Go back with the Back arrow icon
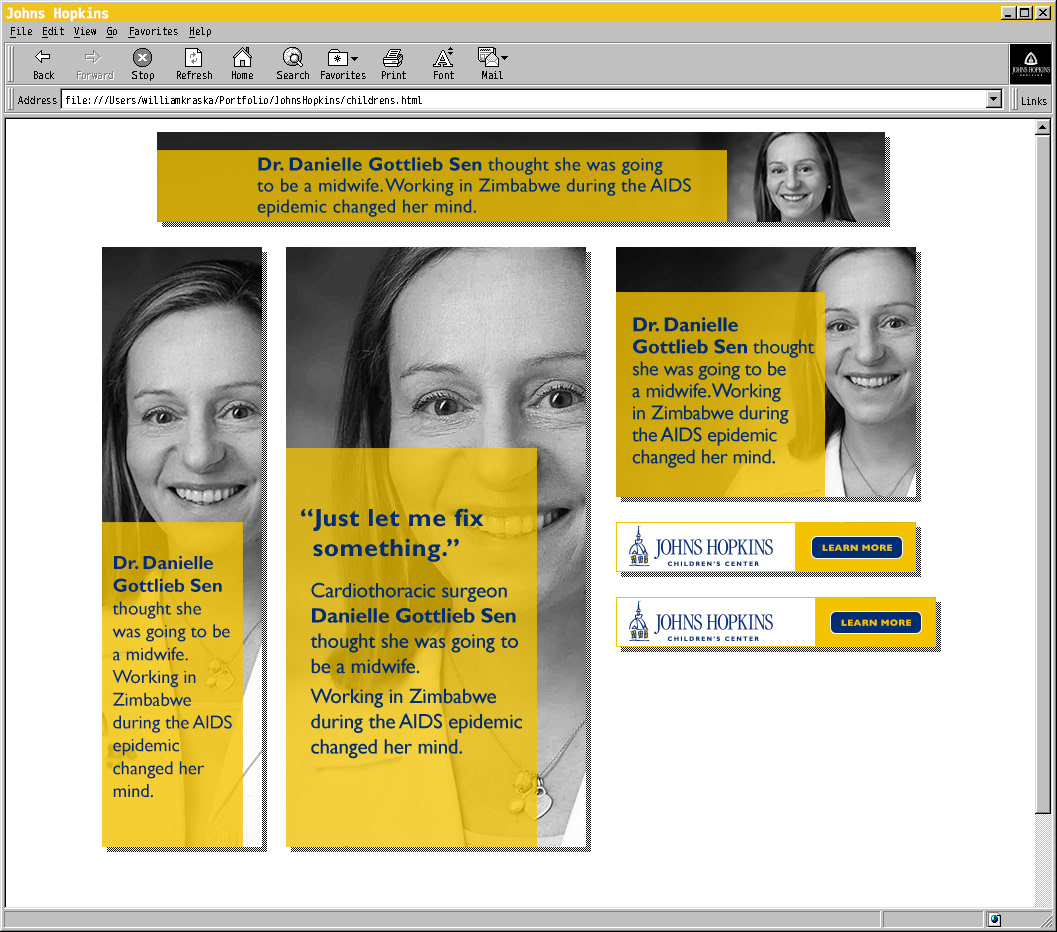 43,57
